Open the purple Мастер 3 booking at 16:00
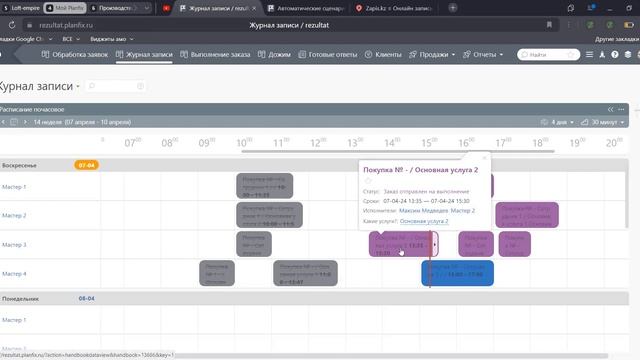Image resolution: width=640 pixels, height=360 pixels. [476, 244]
